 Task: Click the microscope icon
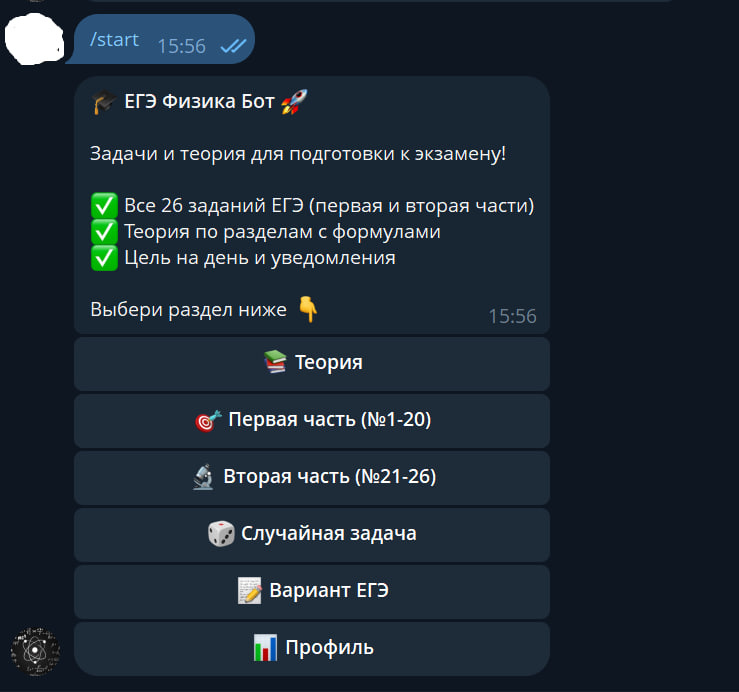[204, 477]
